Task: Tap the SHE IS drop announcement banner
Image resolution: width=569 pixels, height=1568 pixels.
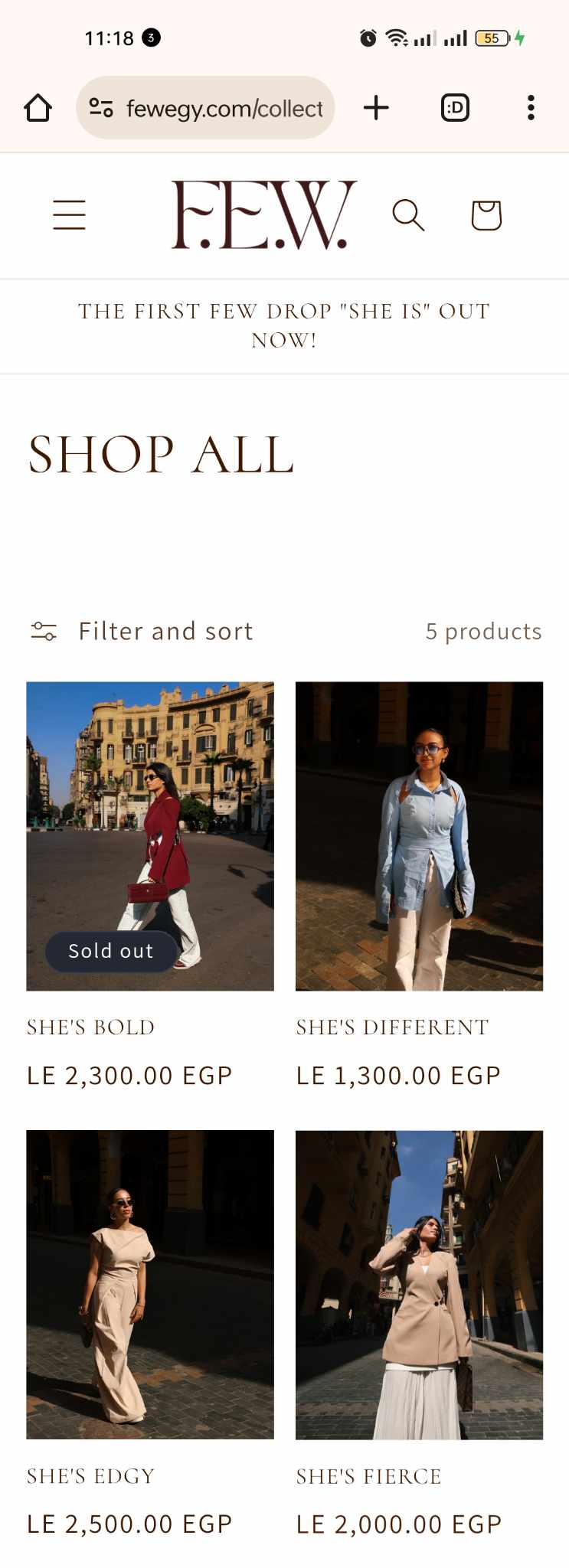Action: pyautogui.click(x=284, y=325)
